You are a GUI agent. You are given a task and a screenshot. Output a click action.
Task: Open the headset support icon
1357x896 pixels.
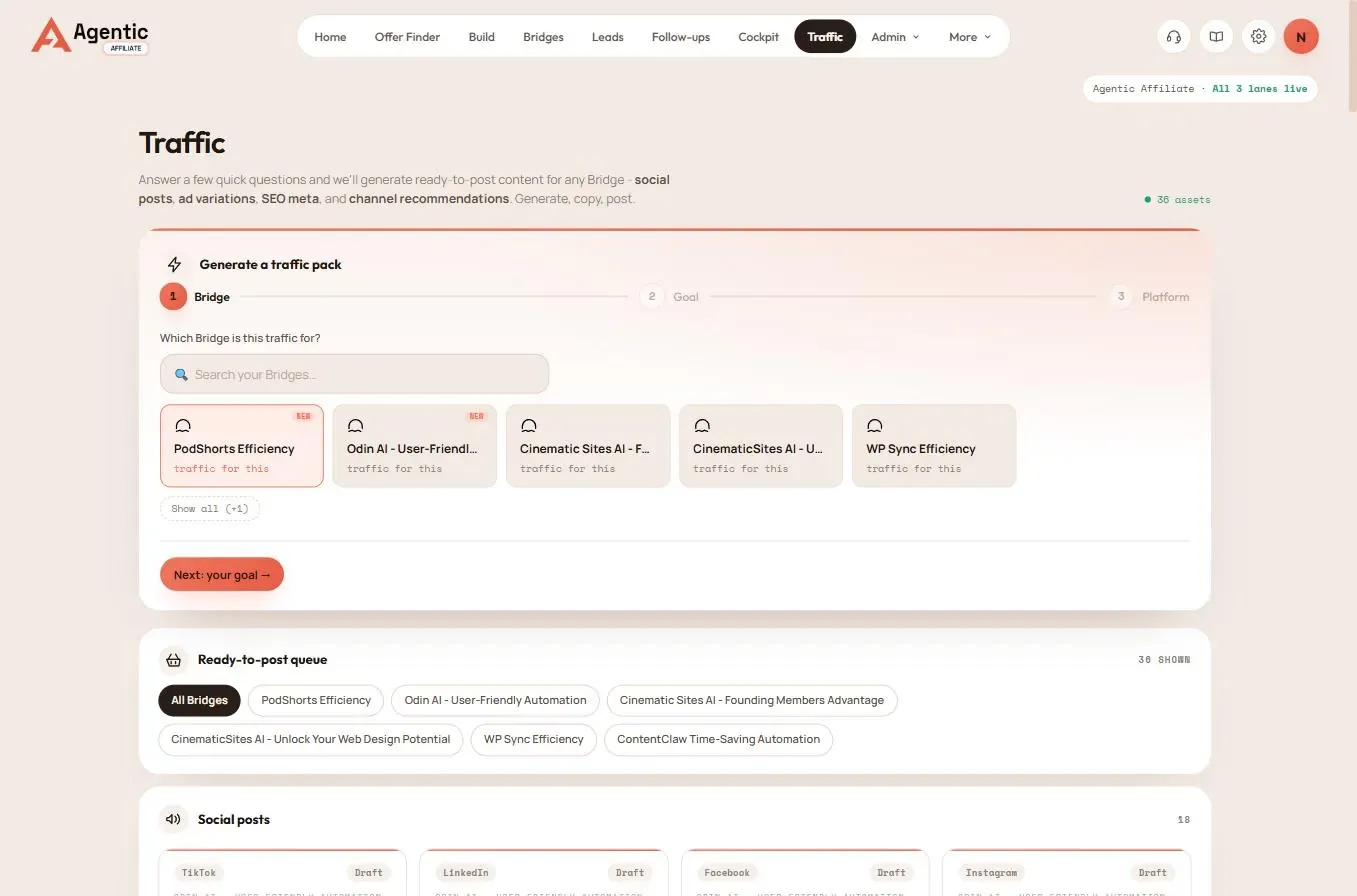pos(1174,37)
